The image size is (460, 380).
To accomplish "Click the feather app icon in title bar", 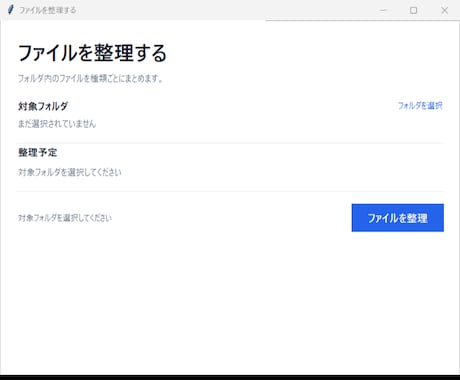I will pos(10,10).
